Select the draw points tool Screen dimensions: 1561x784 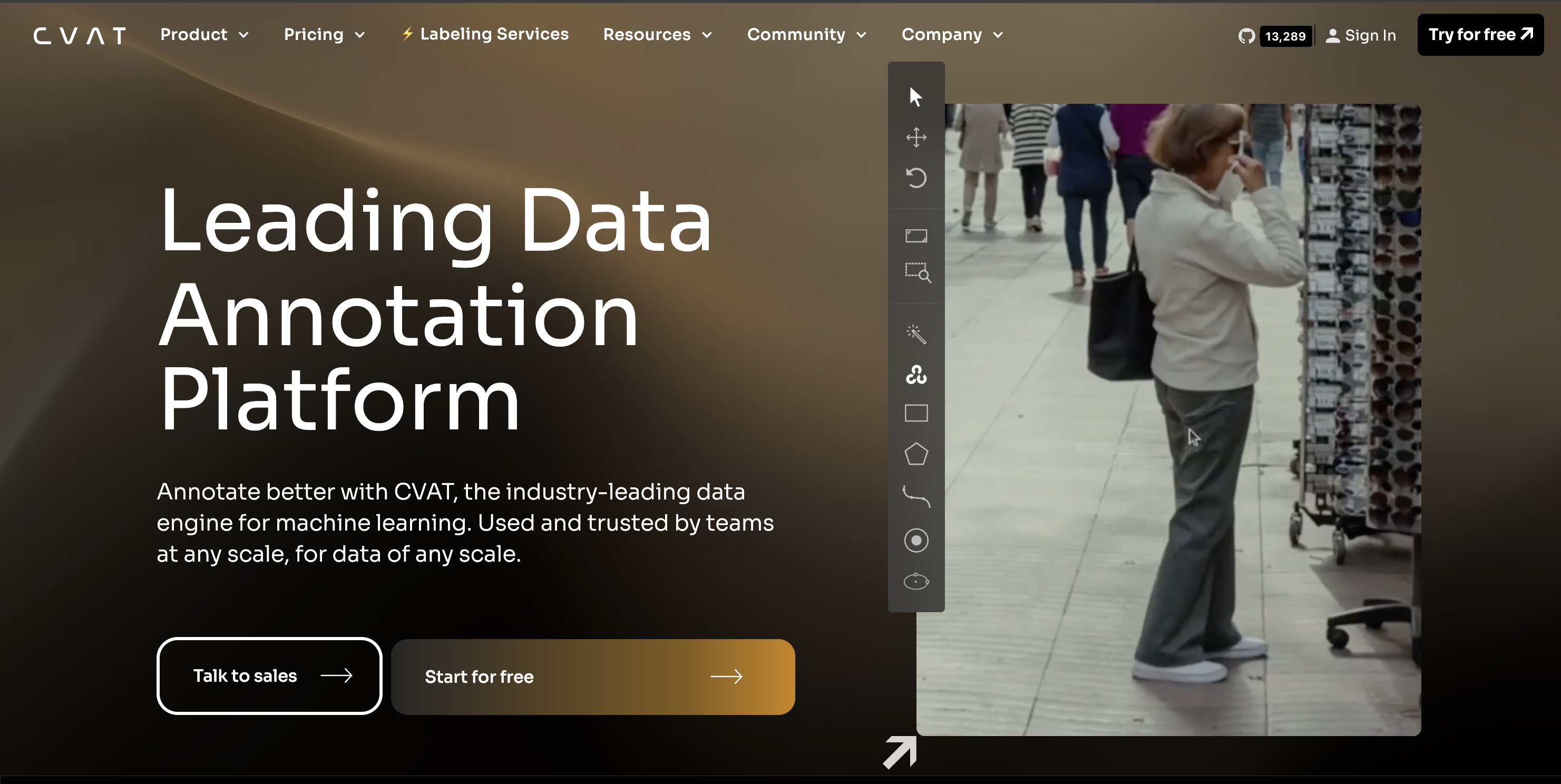[x=915, y=541]
